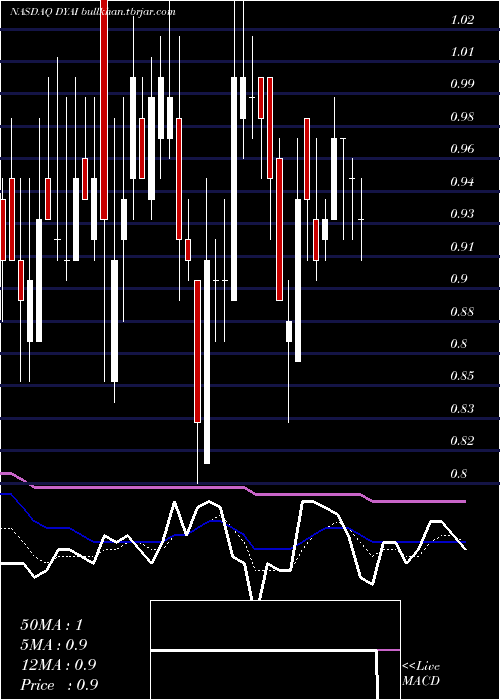Click the tallest red candlestick near chart top
The image size is (500, 700).
(x=104, y=109)
